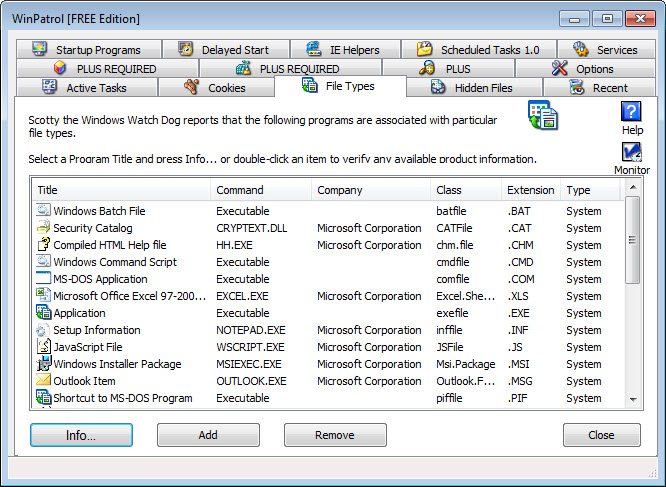Minimize the WinPatrol window

(x=574, y=19)
